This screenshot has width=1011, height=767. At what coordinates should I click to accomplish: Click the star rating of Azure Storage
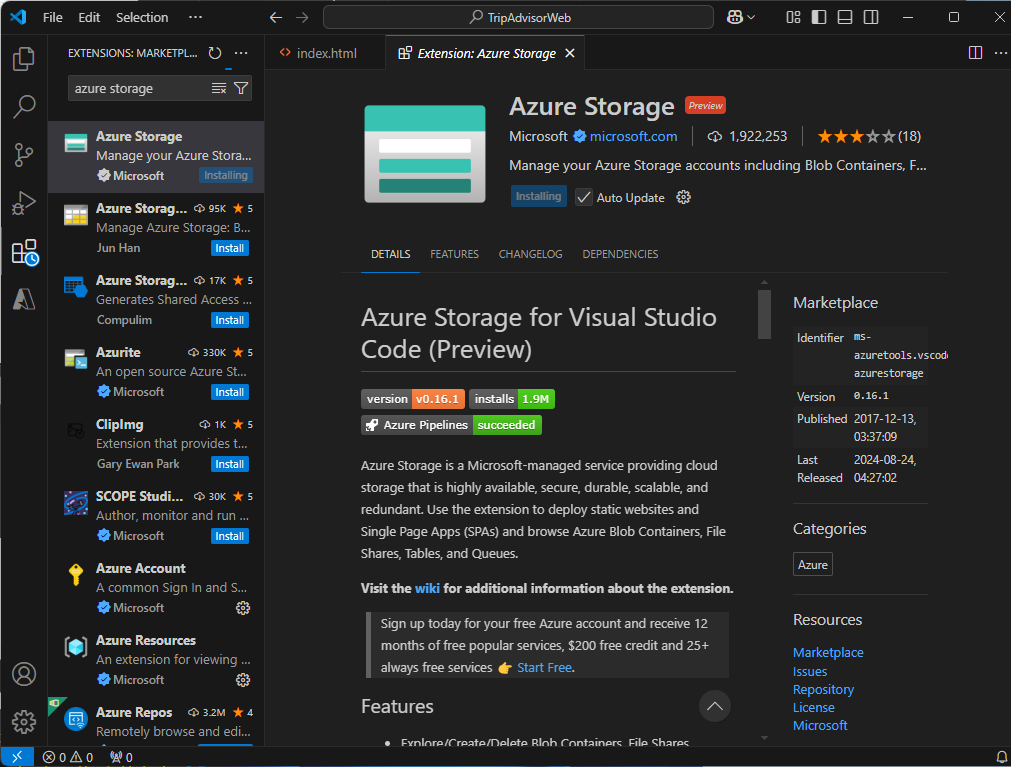coord(869,136)
